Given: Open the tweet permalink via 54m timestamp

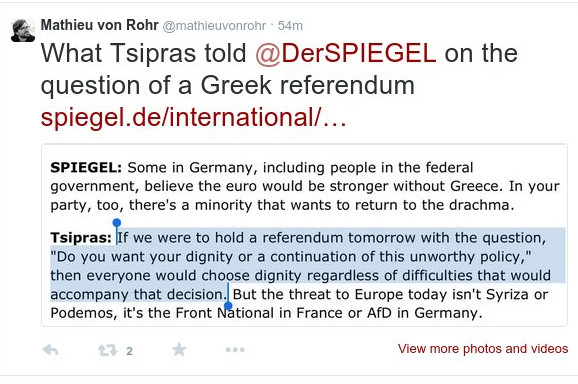Looking at the screenshot, I should pos(290,26).
